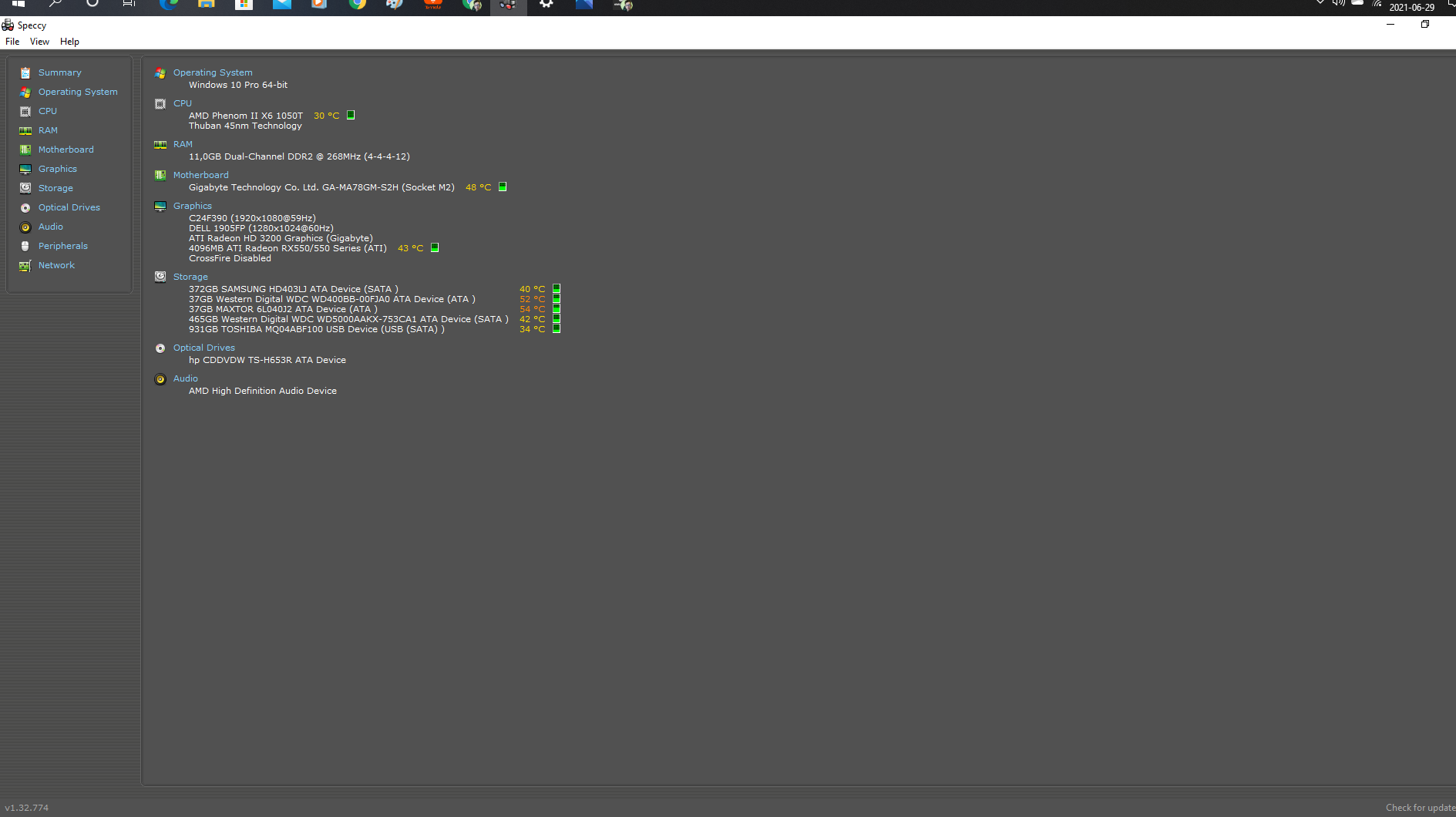Open Windows Settings gear in taskbar

click(546, 4)
